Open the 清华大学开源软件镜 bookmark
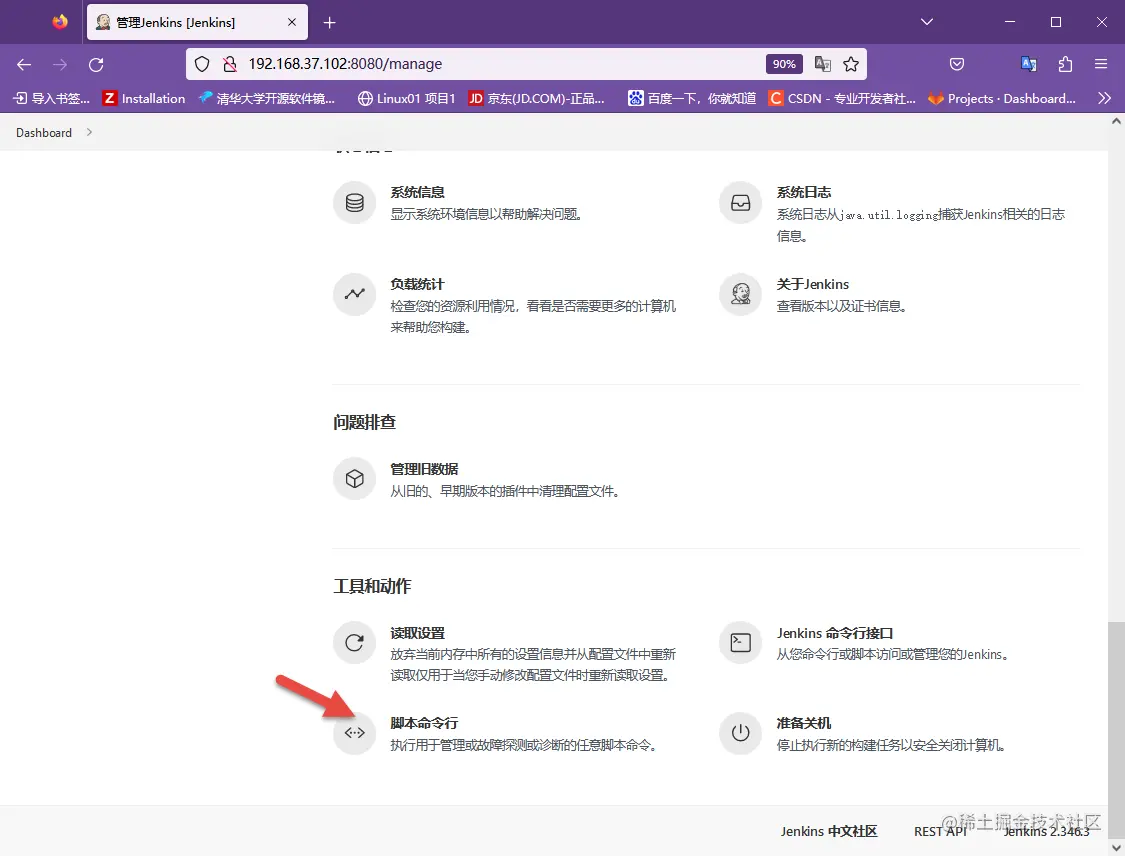Image resolution: width=1125 pixels, height=856 pixels. [267, 98]
